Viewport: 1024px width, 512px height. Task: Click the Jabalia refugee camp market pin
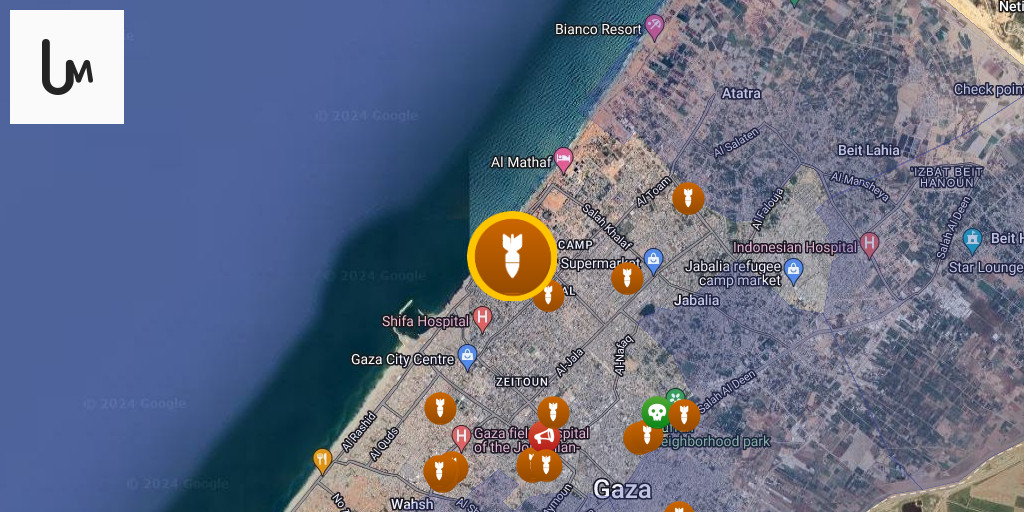click(793, 271)
